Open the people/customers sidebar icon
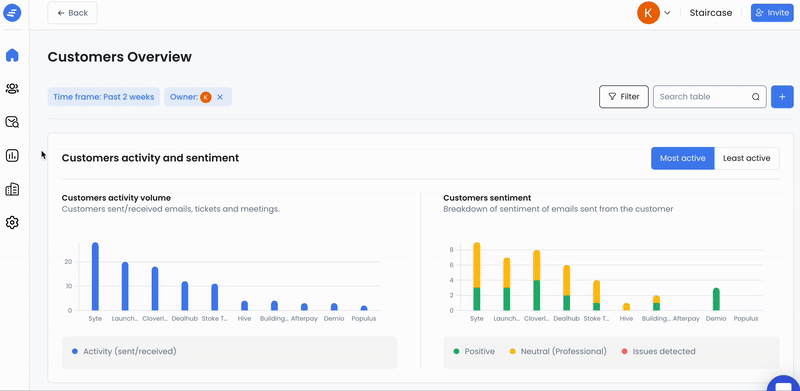Screen dimensions: 800x391 [x=12, y=89]
